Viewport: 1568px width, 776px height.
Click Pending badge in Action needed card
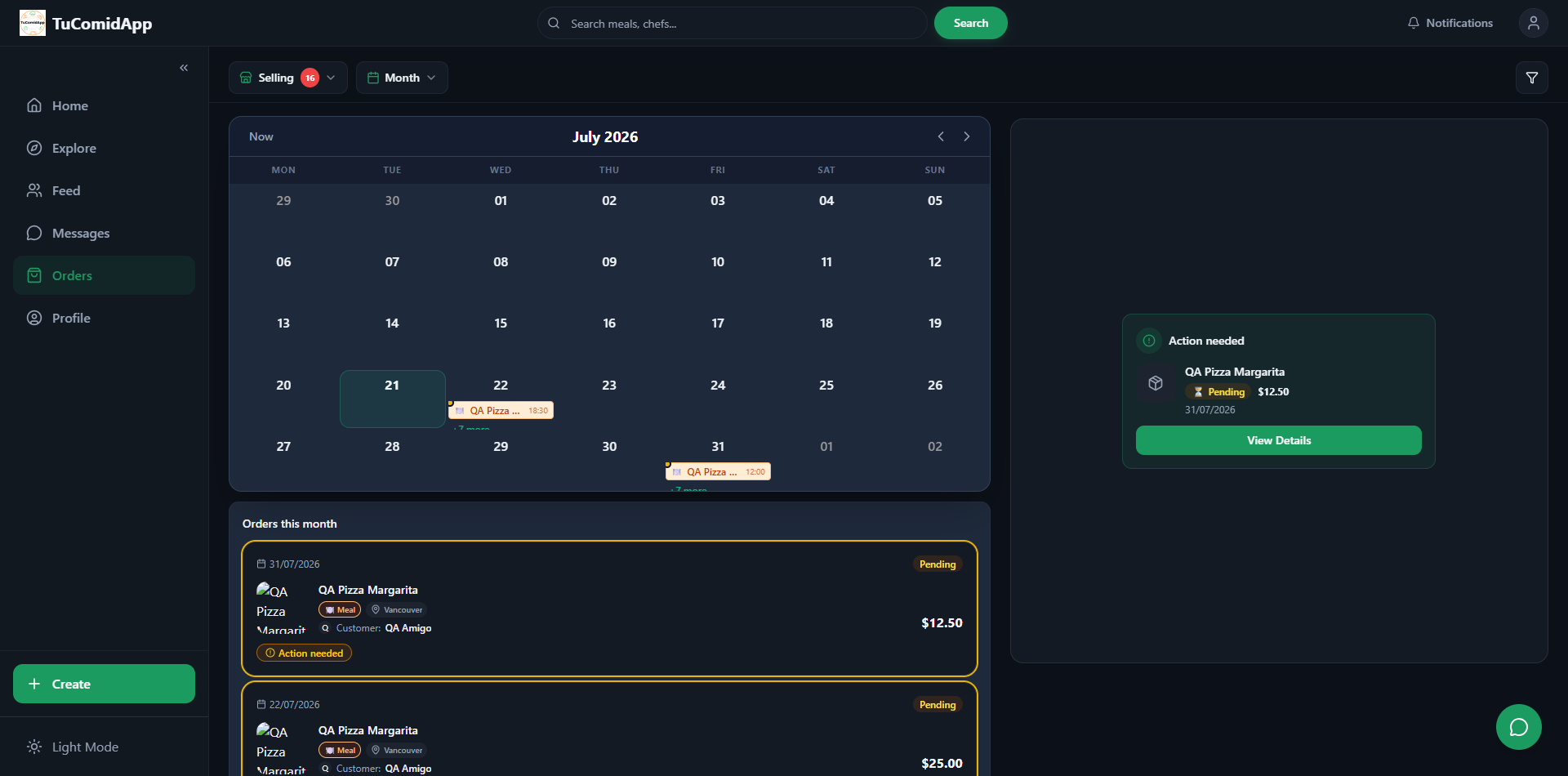click(x=1218, y=392)
